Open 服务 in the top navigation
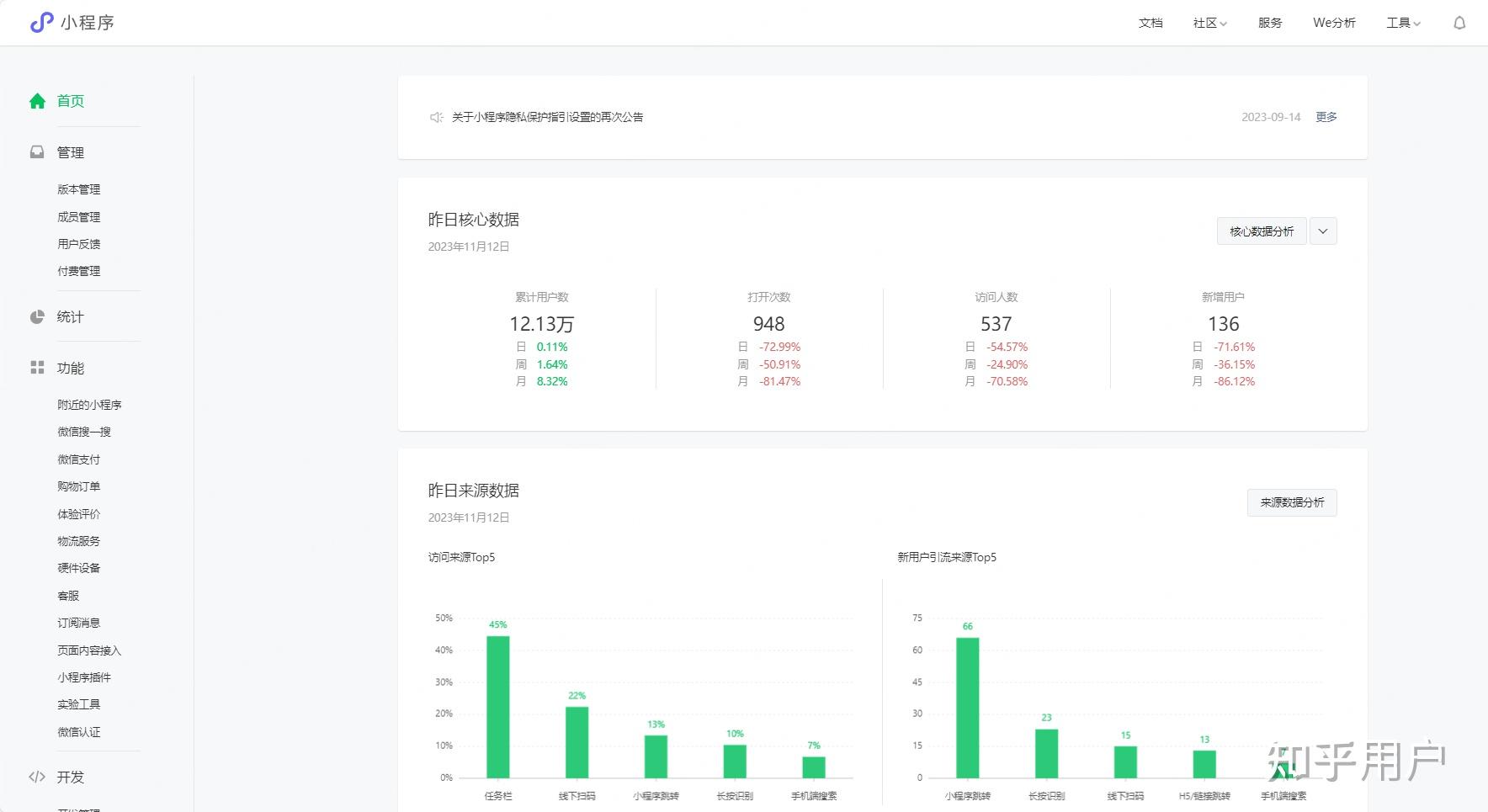Viewport: 1488px width, 812px height. (x=1270, y=23)
